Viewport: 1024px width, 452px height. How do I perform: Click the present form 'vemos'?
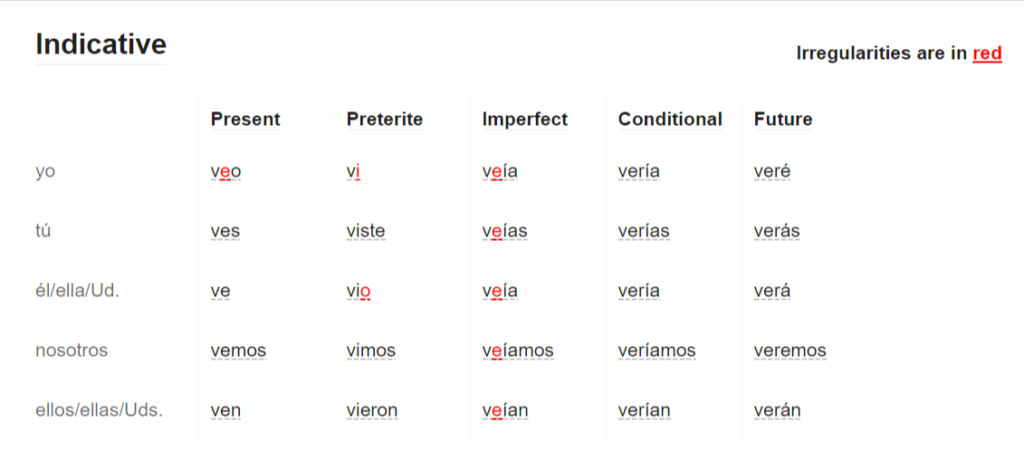click(238, 351)
